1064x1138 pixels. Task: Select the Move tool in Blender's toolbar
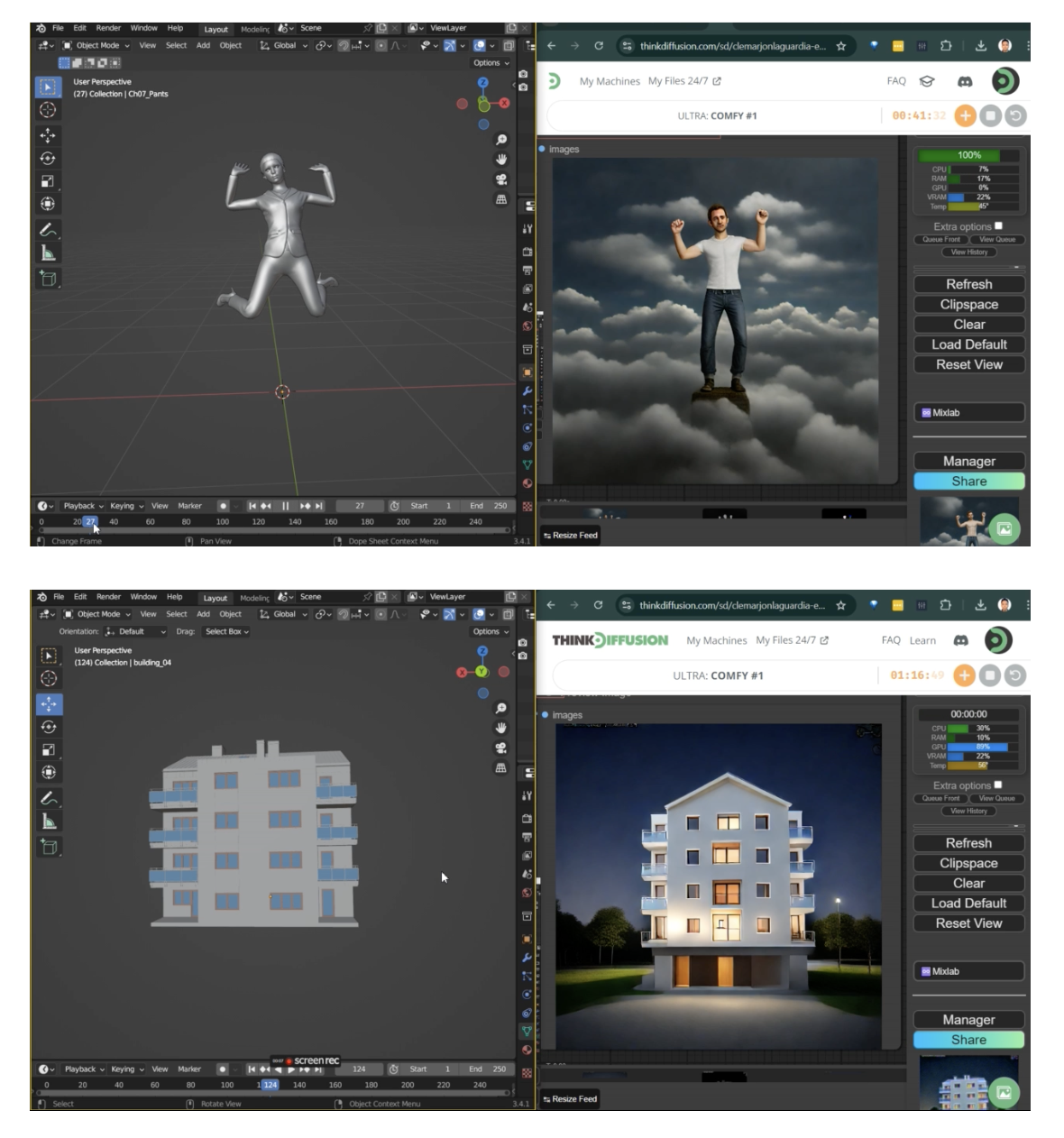[48, 135]
